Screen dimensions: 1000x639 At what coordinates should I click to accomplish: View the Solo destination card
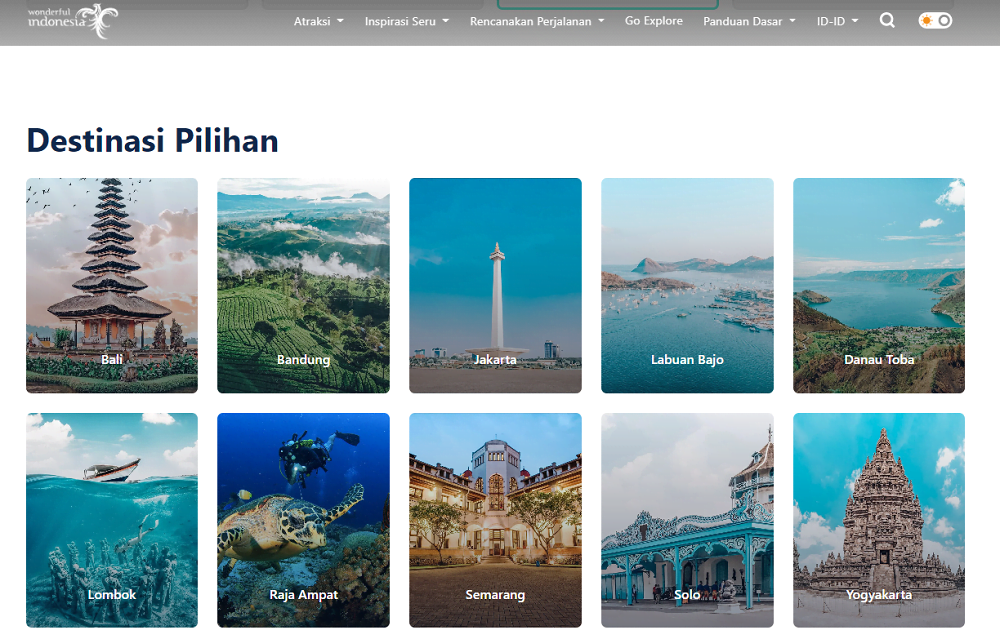pos(688,520)
